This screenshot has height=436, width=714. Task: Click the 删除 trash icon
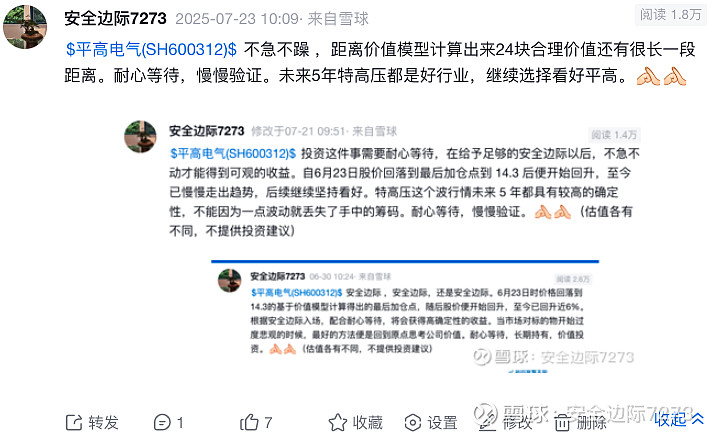pyautogui.click(x=562, y=422)
